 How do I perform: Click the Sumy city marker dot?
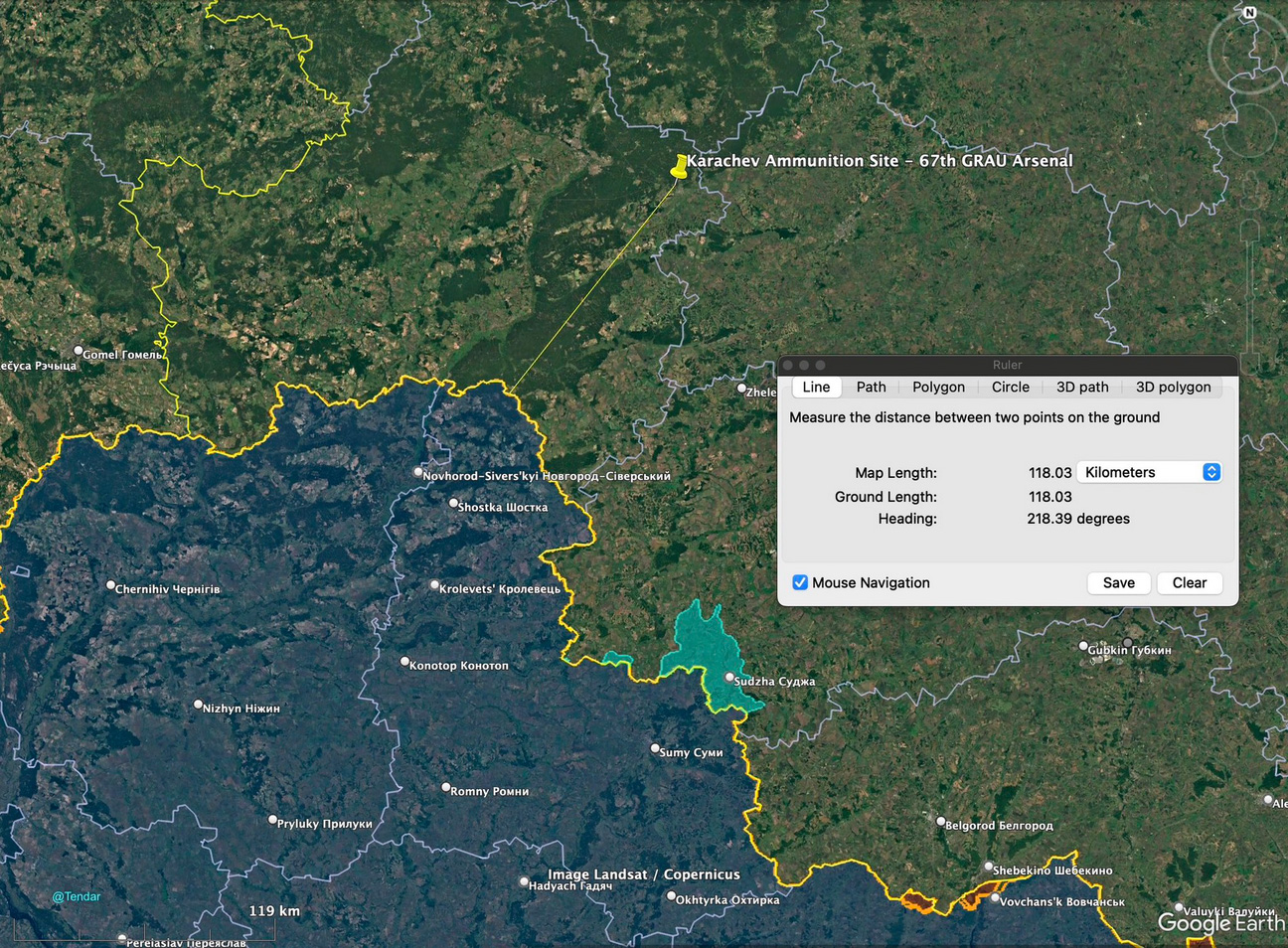click(655, 748)
